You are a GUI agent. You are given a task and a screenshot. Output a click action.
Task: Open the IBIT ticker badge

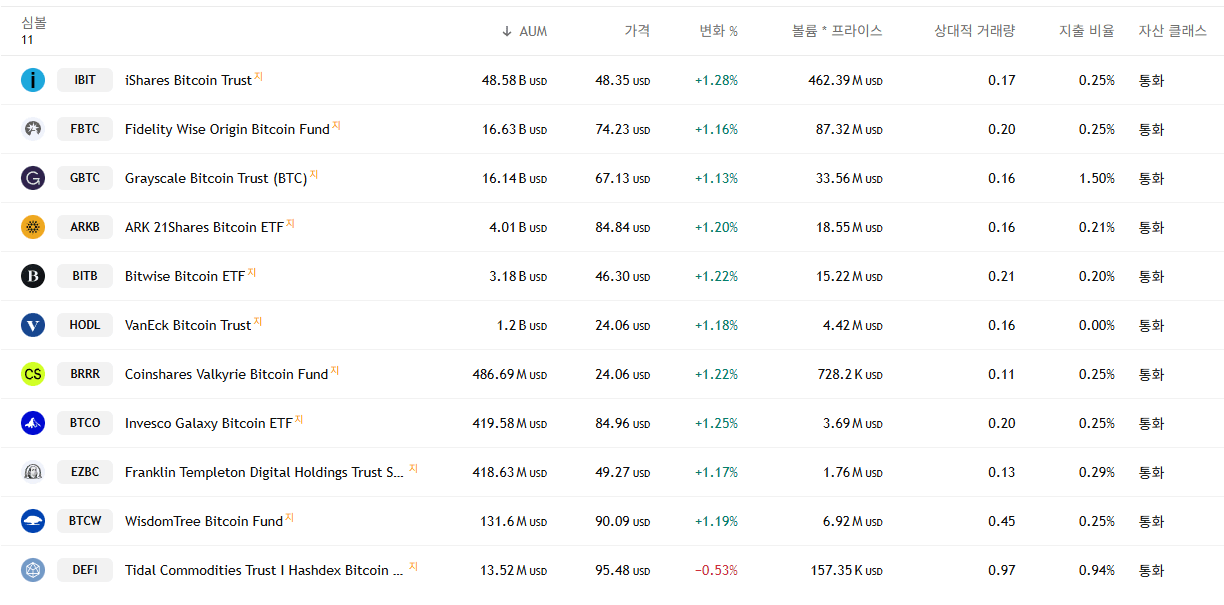click(x=85, y=80)
